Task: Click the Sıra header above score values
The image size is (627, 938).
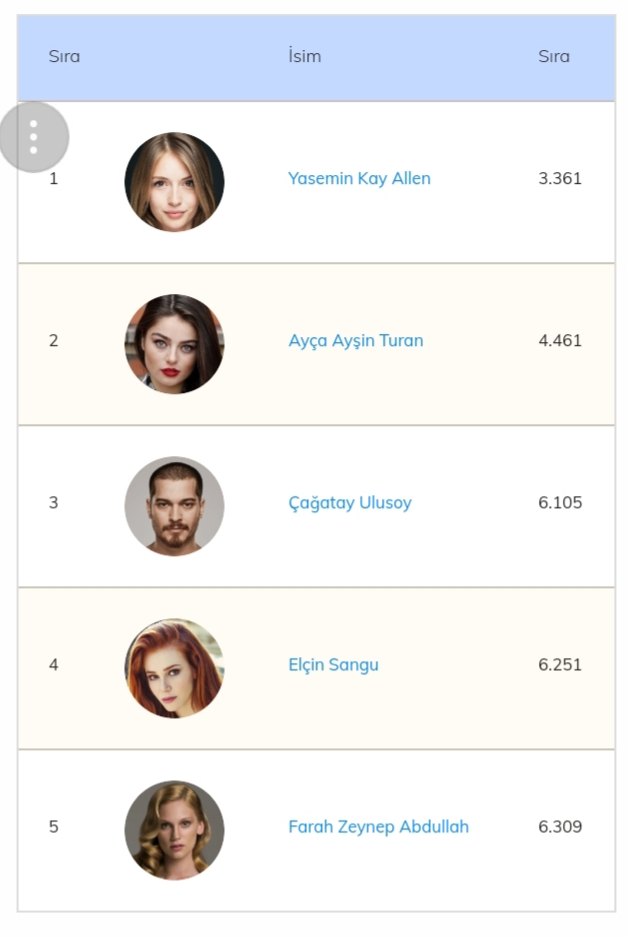Action: (x=554, y=57)
